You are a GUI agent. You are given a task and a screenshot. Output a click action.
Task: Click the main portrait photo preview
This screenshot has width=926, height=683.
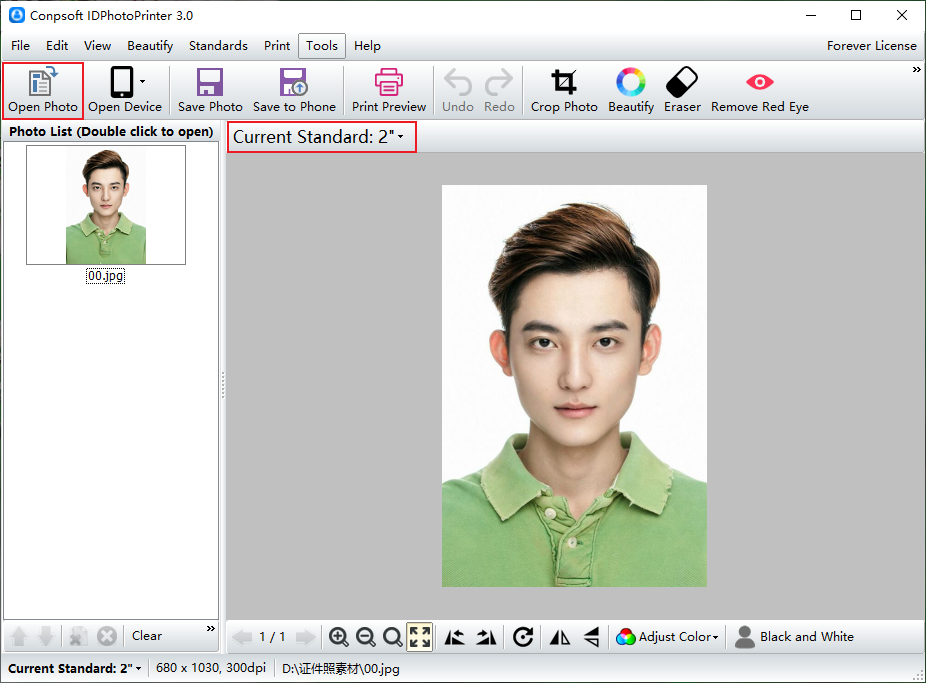point(574,385)
